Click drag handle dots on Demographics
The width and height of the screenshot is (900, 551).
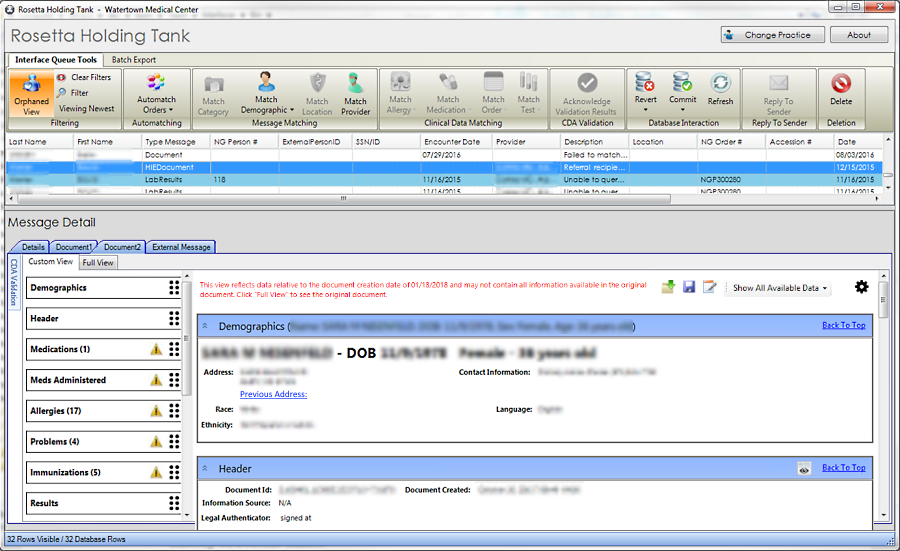click(174, 288)
